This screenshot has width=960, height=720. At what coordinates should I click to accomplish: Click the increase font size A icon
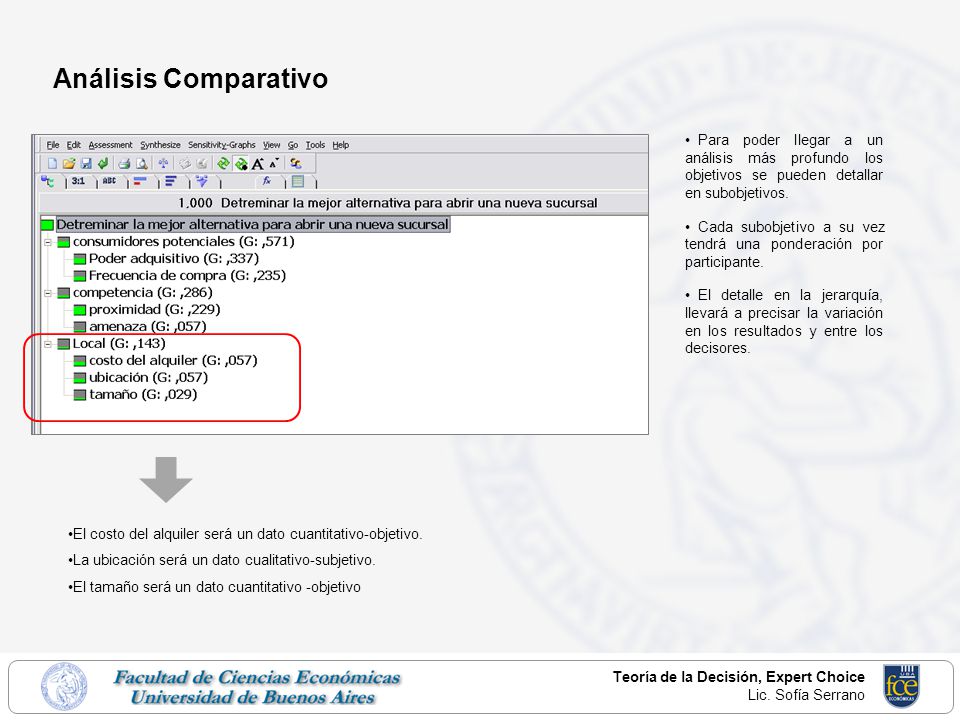tap(258, 163)
